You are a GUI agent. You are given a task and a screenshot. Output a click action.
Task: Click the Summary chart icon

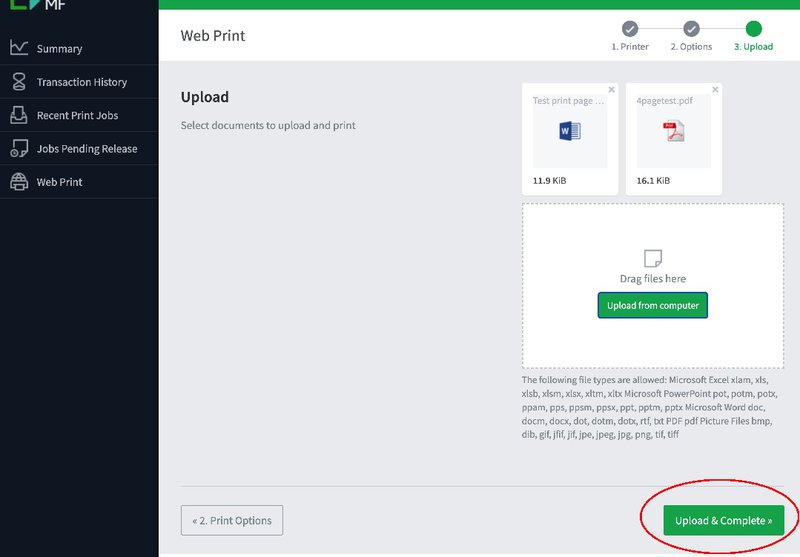19,47
